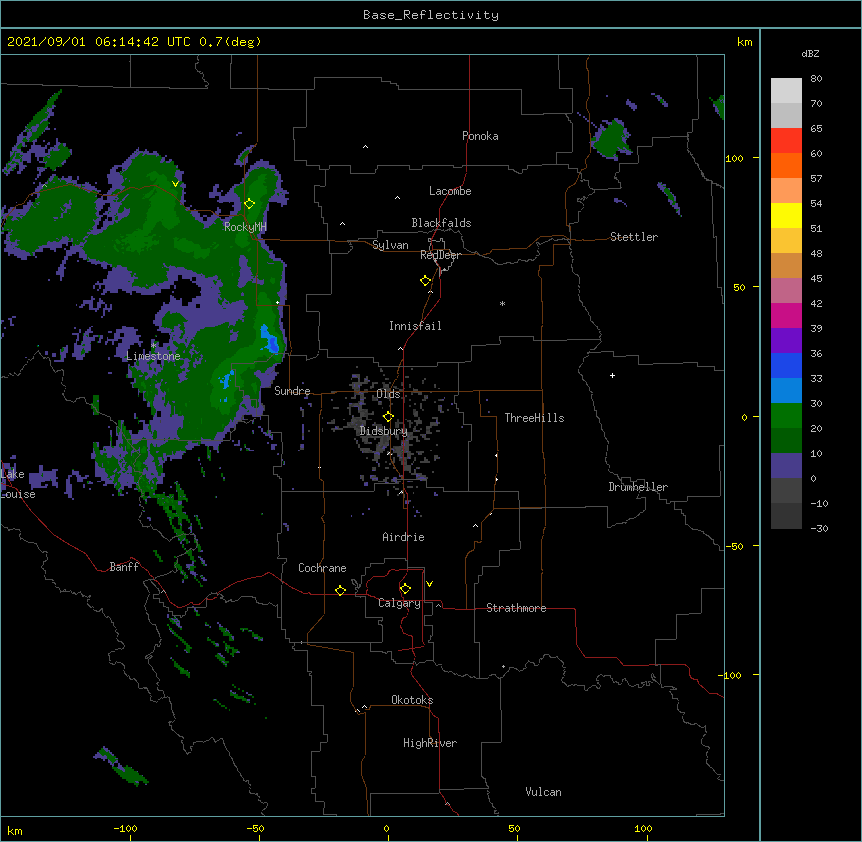The image size is (862, 842).
Task: Click the ThreeHills town label
Action: (534, 418)
